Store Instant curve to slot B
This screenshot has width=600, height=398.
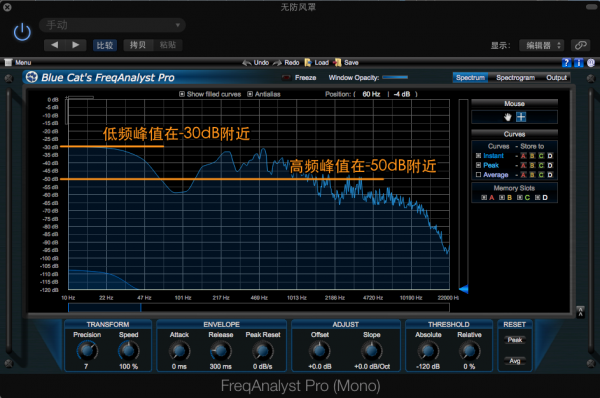532,156
